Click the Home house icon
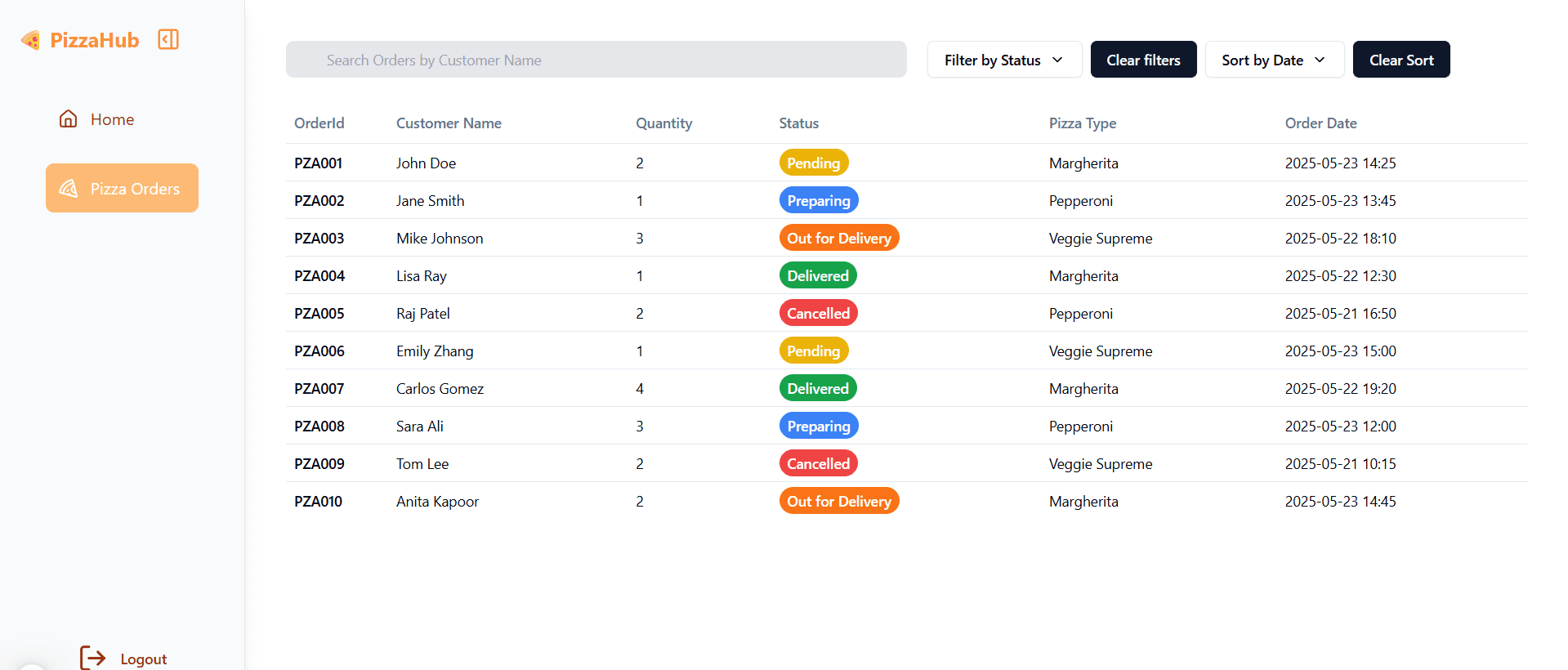Screen dimensions: 1568x670 coord(69,119)
